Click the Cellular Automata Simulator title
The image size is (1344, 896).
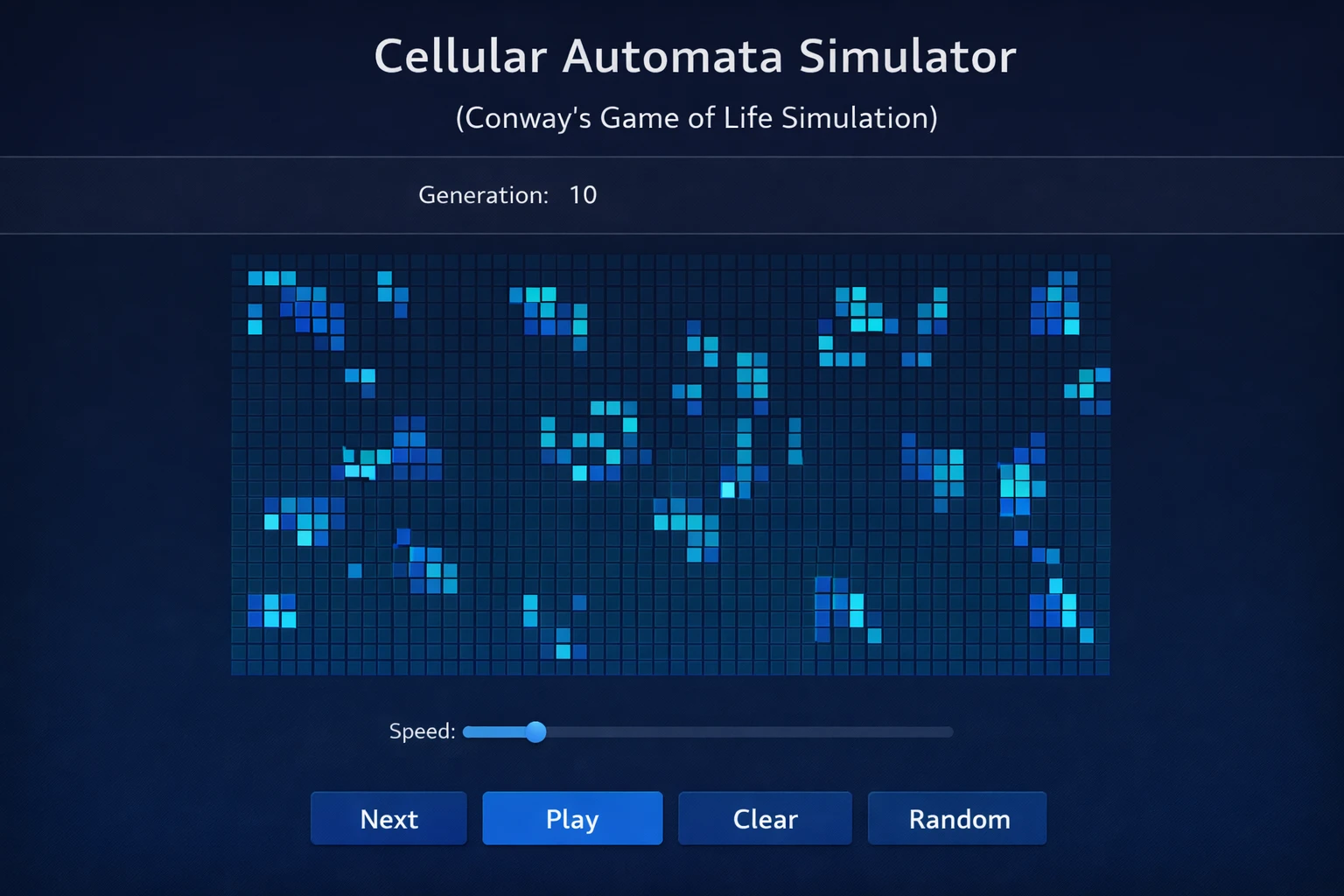(695, 57)
